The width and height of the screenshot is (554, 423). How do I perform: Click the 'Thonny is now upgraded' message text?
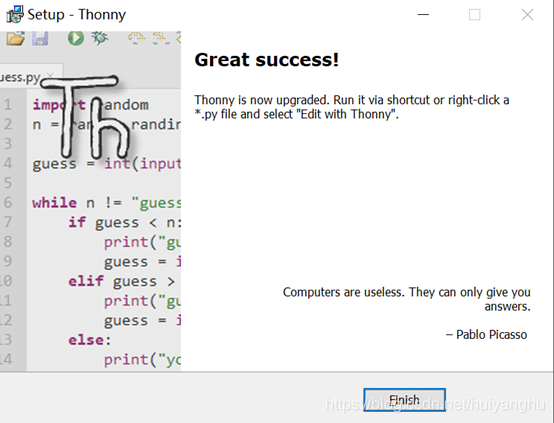pos(352,107)
